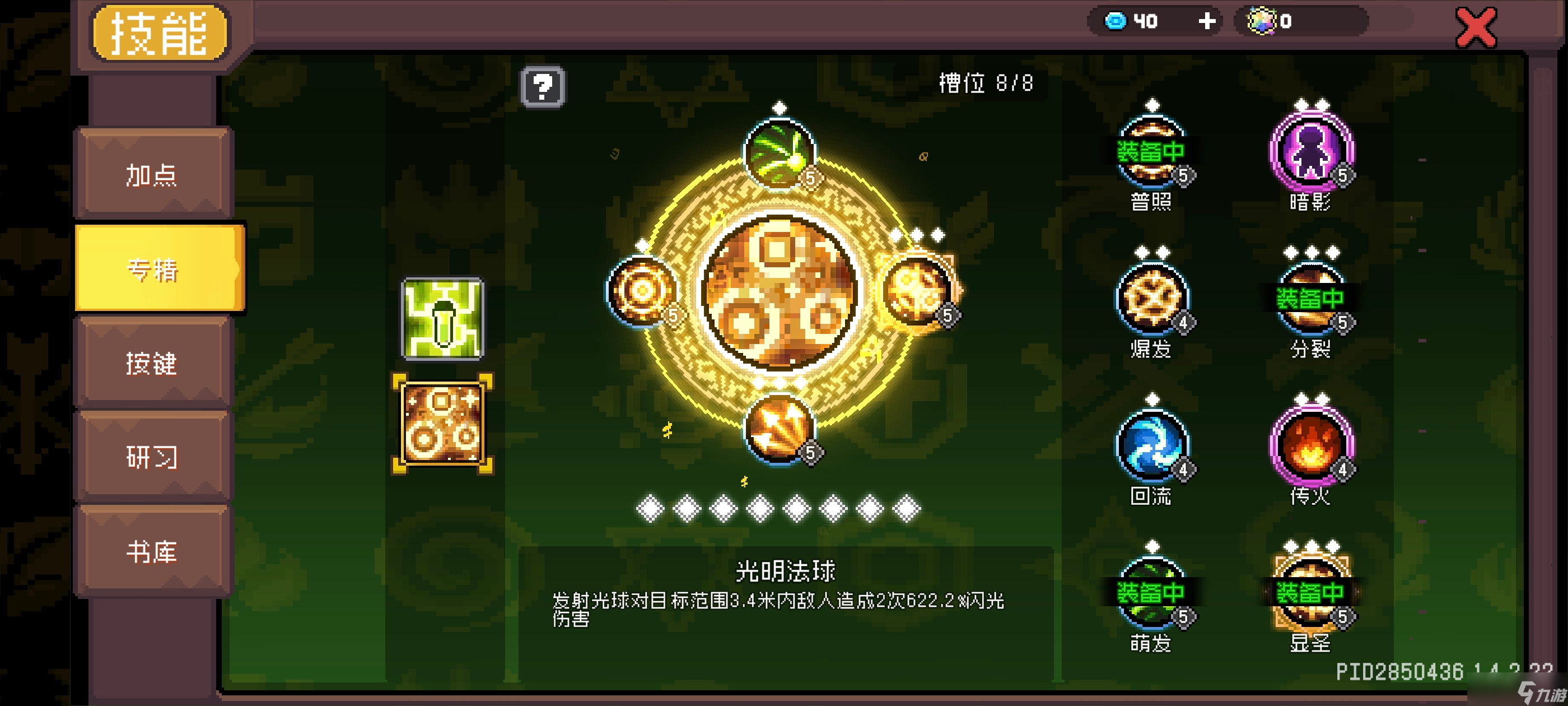Click the bottom arrow slot orb
Viewport: 1568px width, 706px height.
[x=780, y=428]
